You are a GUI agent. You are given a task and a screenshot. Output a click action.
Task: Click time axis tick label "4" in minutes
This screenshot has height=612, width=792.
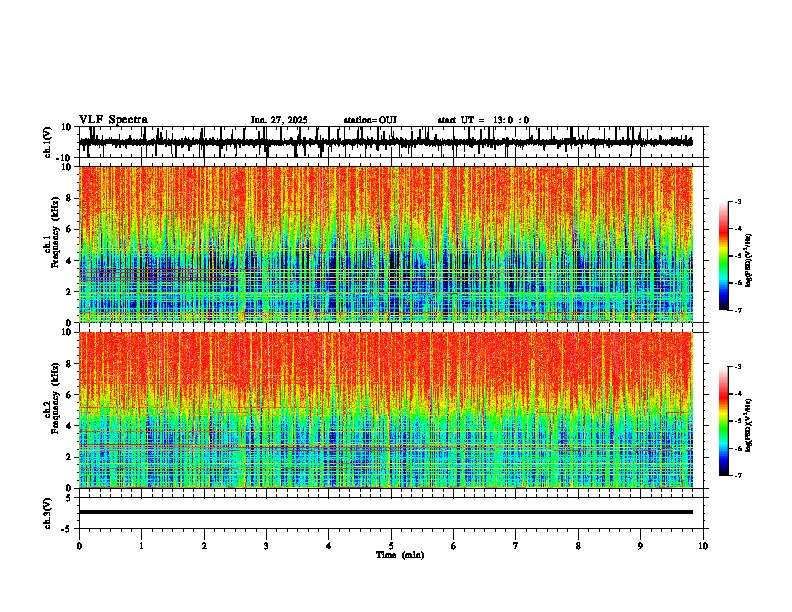pyautogui.click(x=329, y=546)
